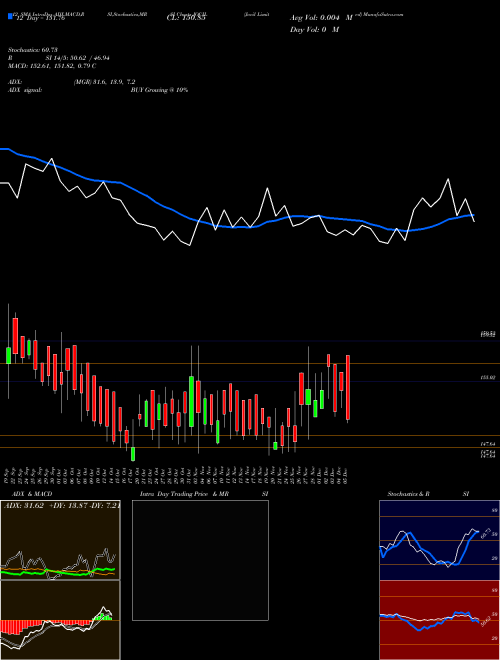Viewport: 500px width, 660px height.
Task: Click the 'Avg Vol: 0.004 M' label
Action: (x=321, y=18)
